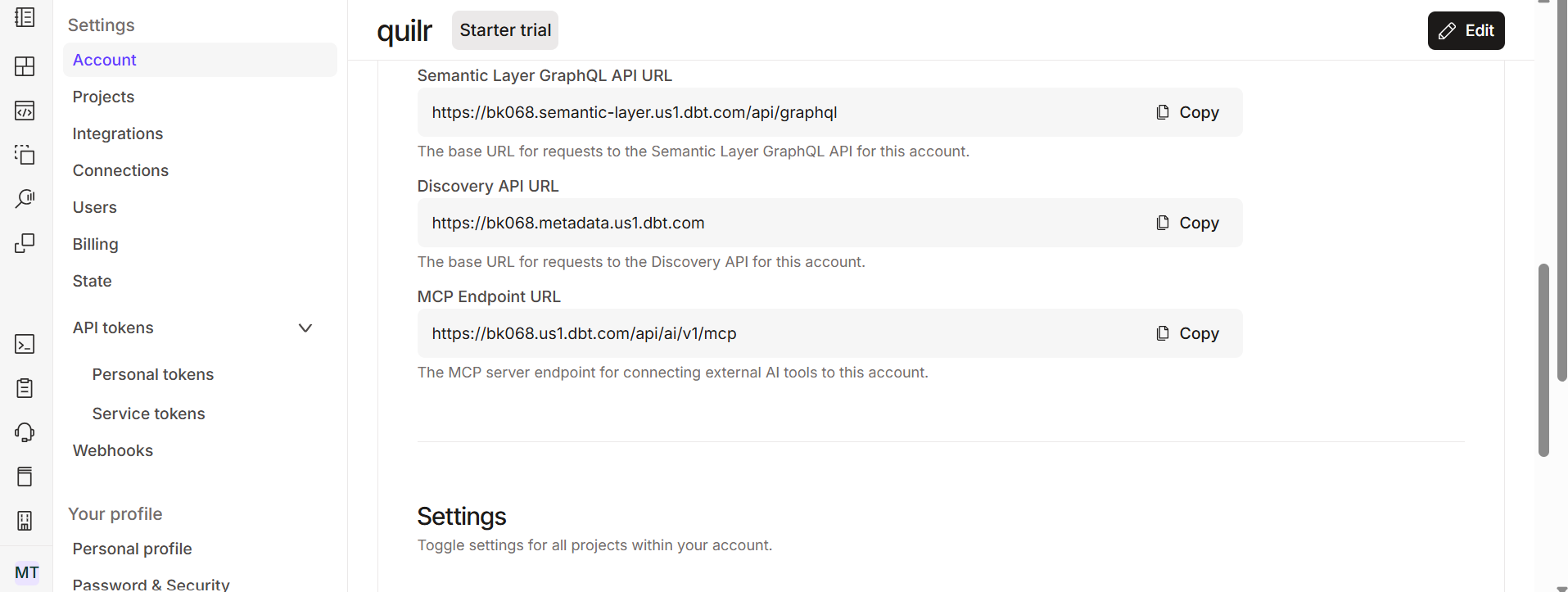Open Projects settings page
Screen dimensions: 1568x592
tap(103, 97)
